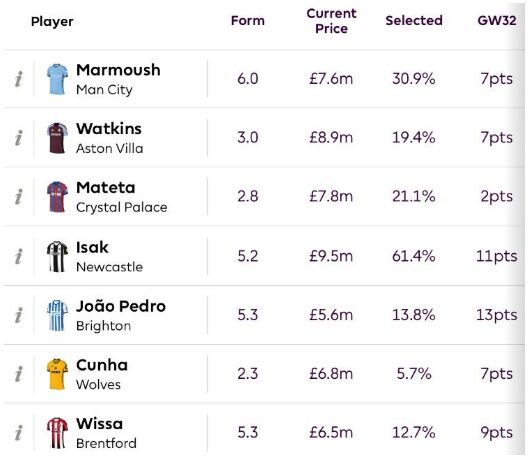Click the Wolves yellow shirt icon

point(57,374)
